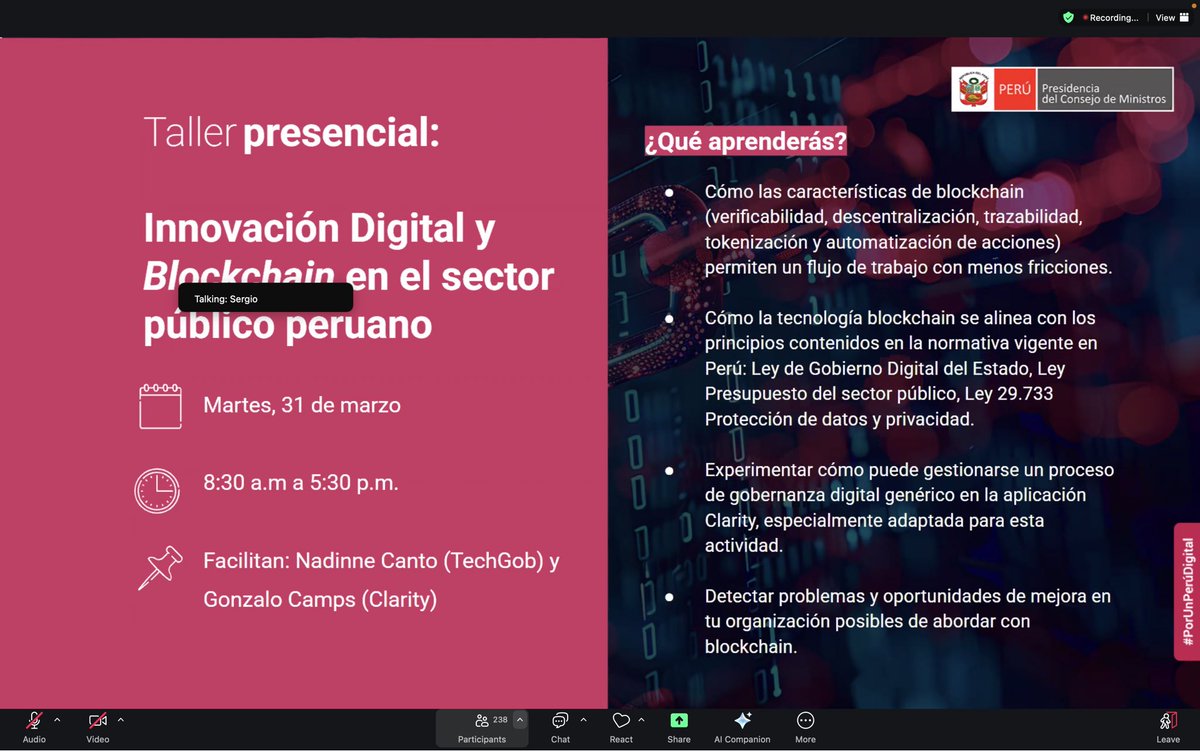Screen dimensions: 1200x751
Task: Click the #PorUnPerúDigital side tag
Action: pyautogui.click(x=1187, y=592)
